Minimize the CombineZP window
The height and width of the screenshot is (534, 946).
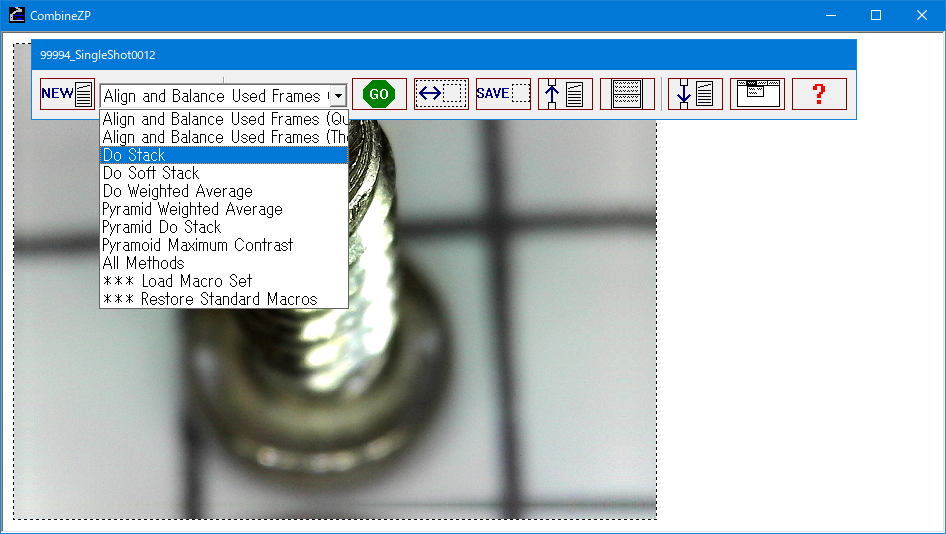coord(831,16)
